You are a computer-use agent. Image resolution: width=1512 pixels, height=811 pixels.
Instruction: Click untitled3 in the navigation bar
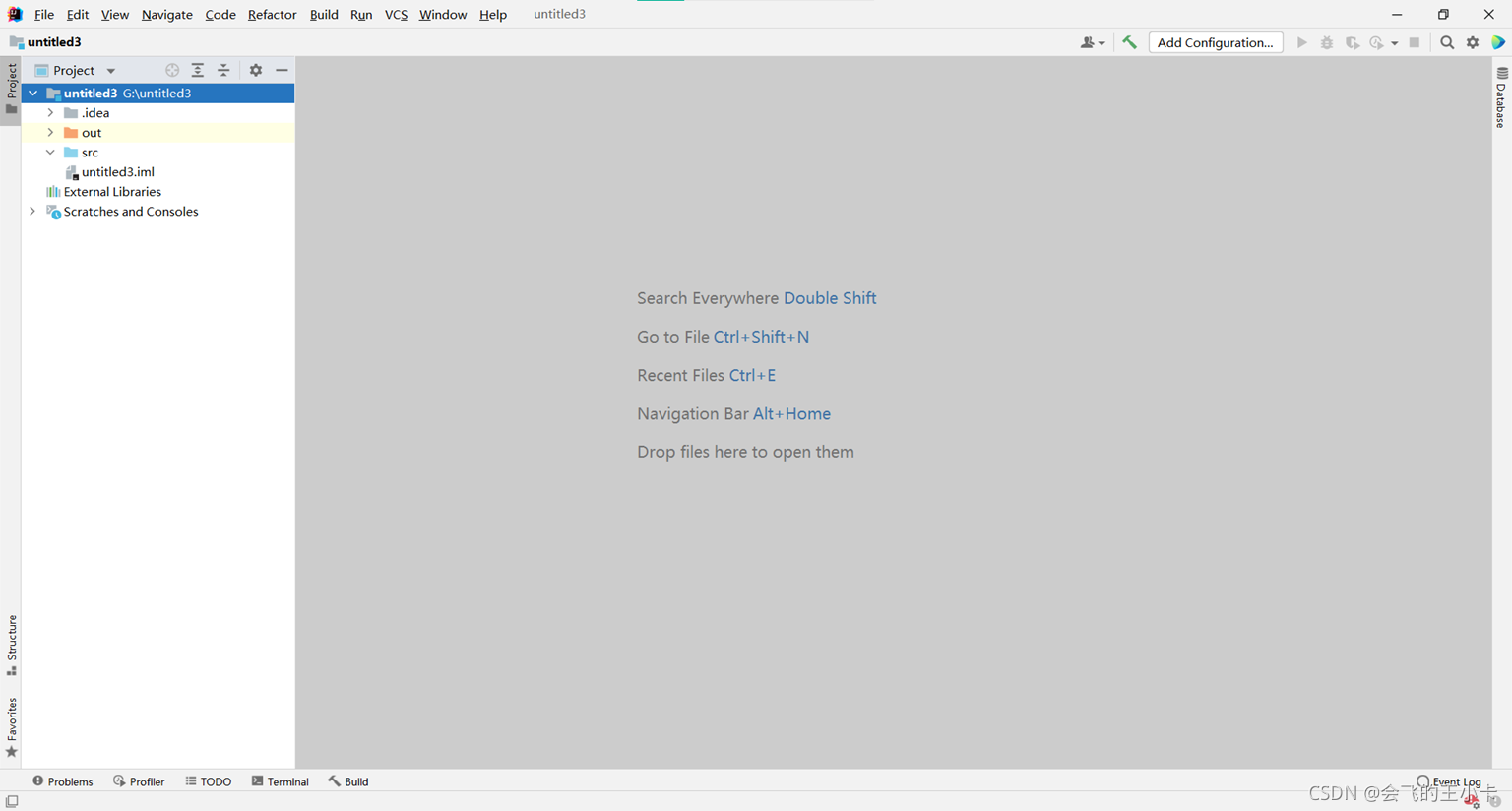[45, 42]
